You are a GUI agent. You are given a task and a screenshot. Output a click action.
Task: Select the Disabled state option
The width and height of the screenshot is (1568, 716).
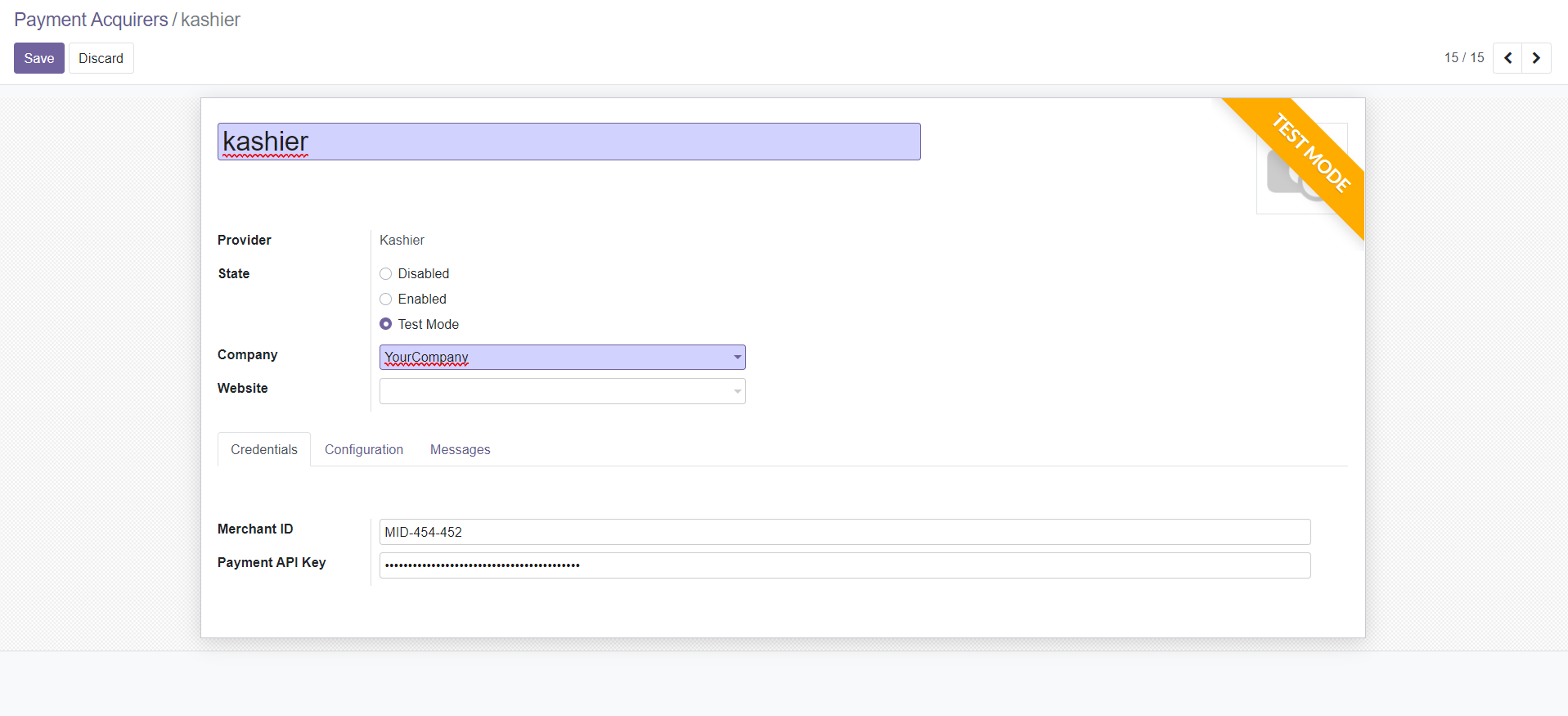pyautogui.click(x=386, y=274)
